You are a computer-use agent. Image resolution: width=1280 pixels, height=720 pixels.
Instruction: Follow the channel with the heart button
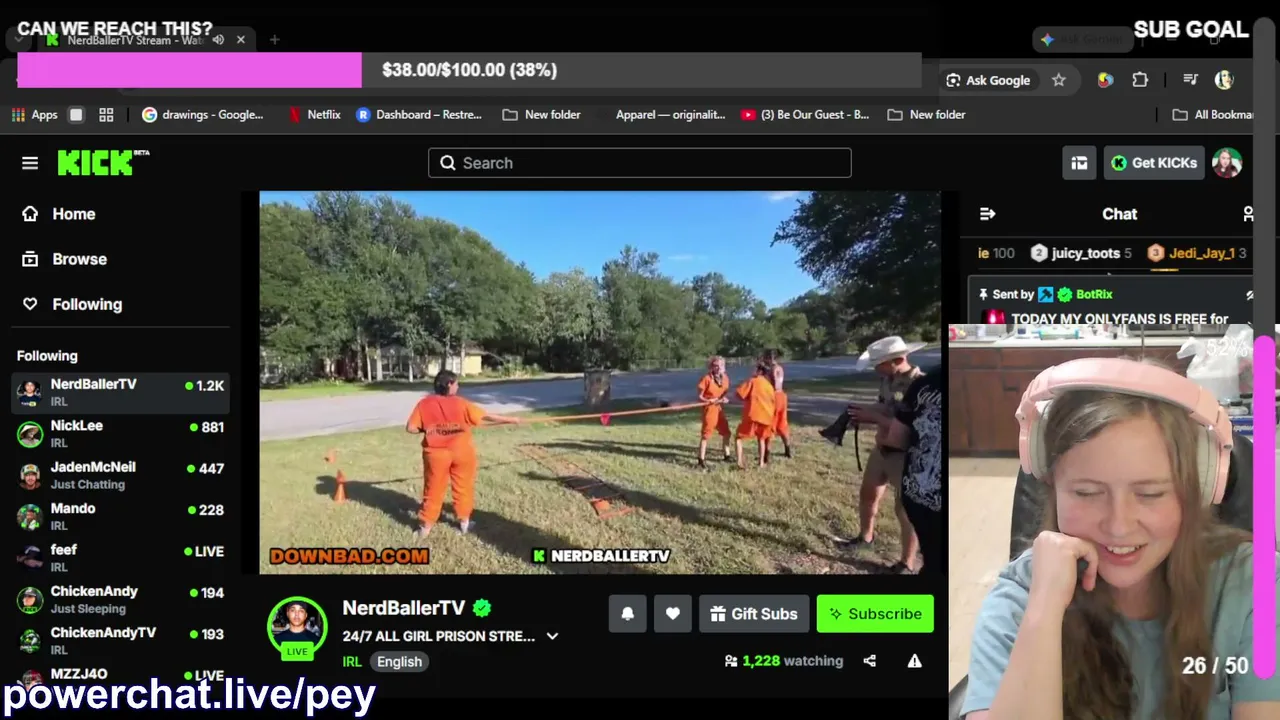pos(673,614)
